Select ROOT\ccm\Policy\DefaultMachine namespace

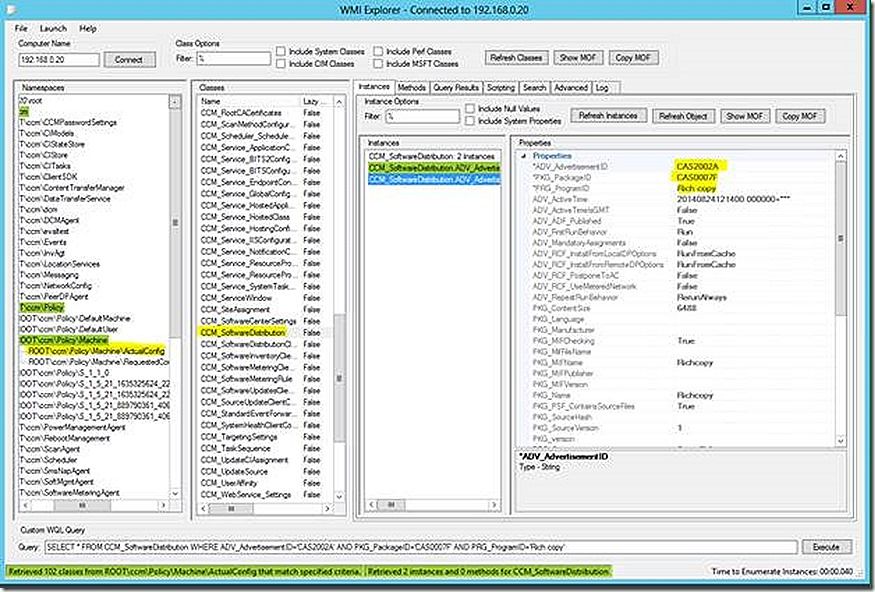click(x=74, y=318)
